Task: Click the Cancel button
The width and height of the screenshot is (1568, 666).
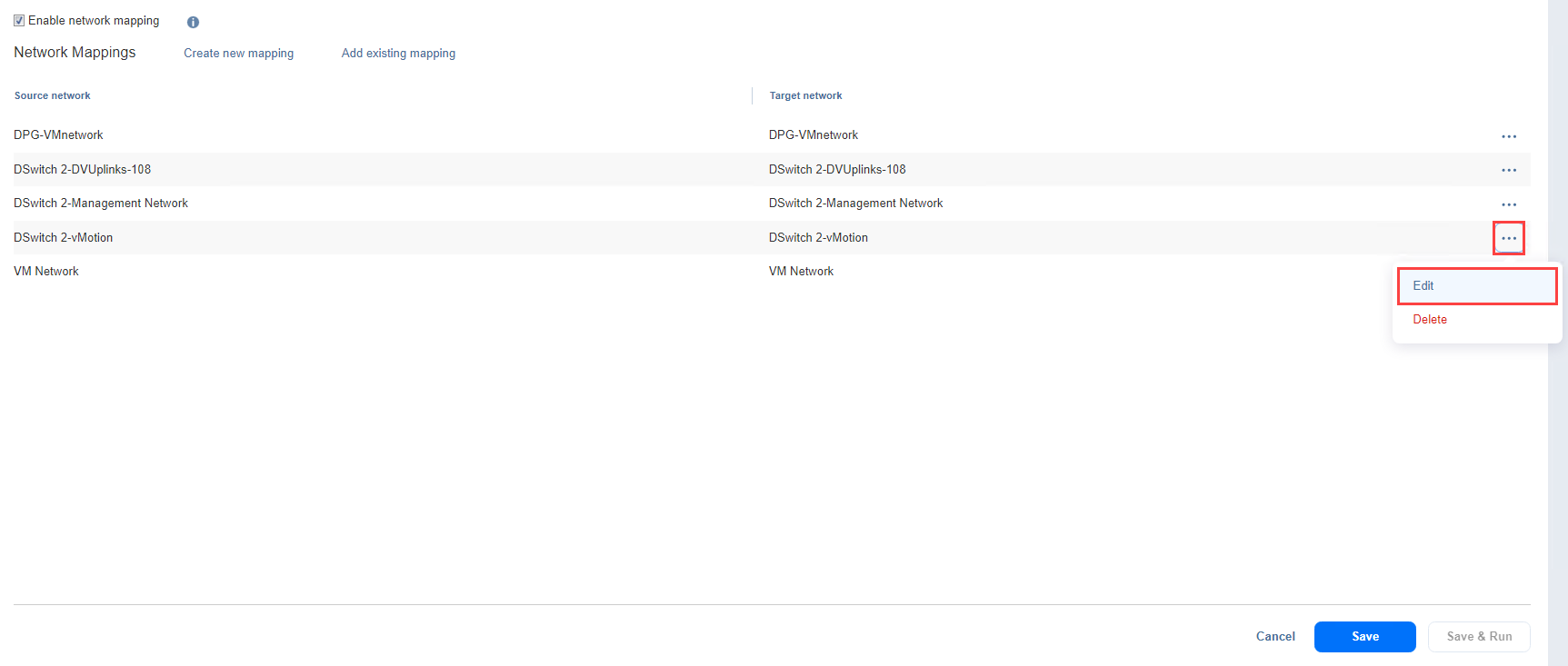Action: tap(1275, 636)
